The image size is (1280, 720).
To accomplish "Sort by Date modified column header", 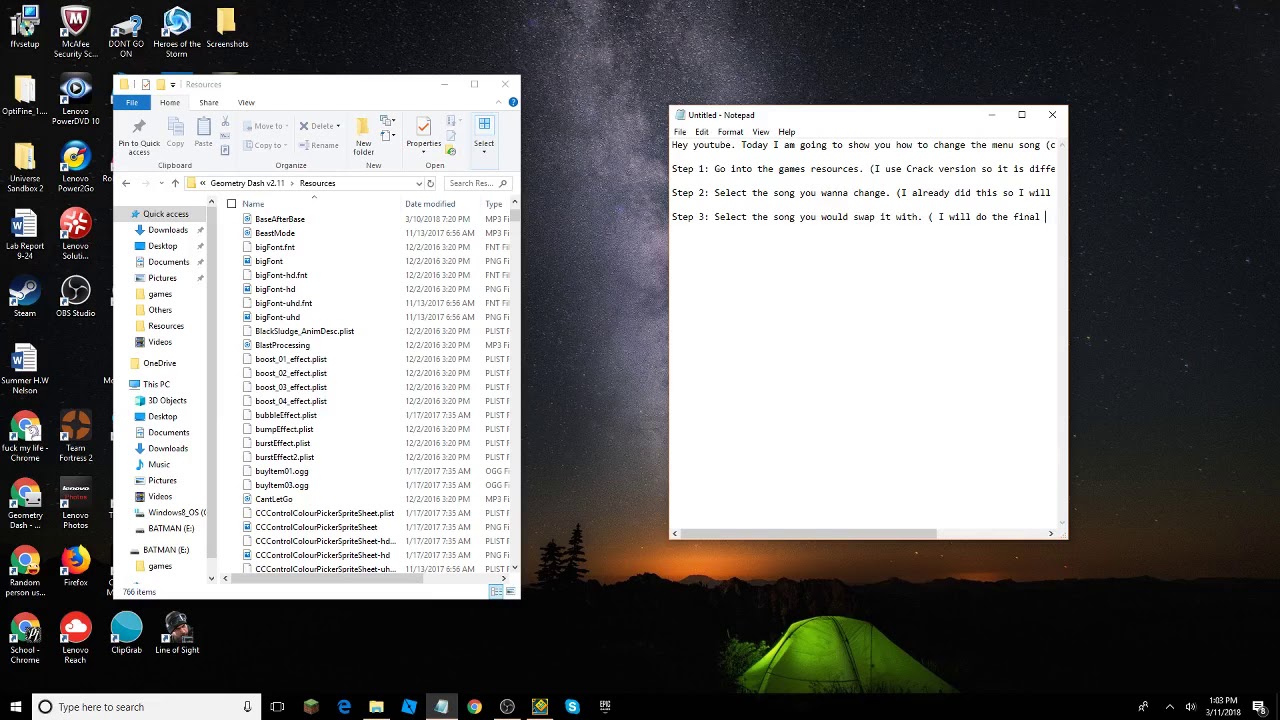I will pyautogui.click(x=430, y=204).
